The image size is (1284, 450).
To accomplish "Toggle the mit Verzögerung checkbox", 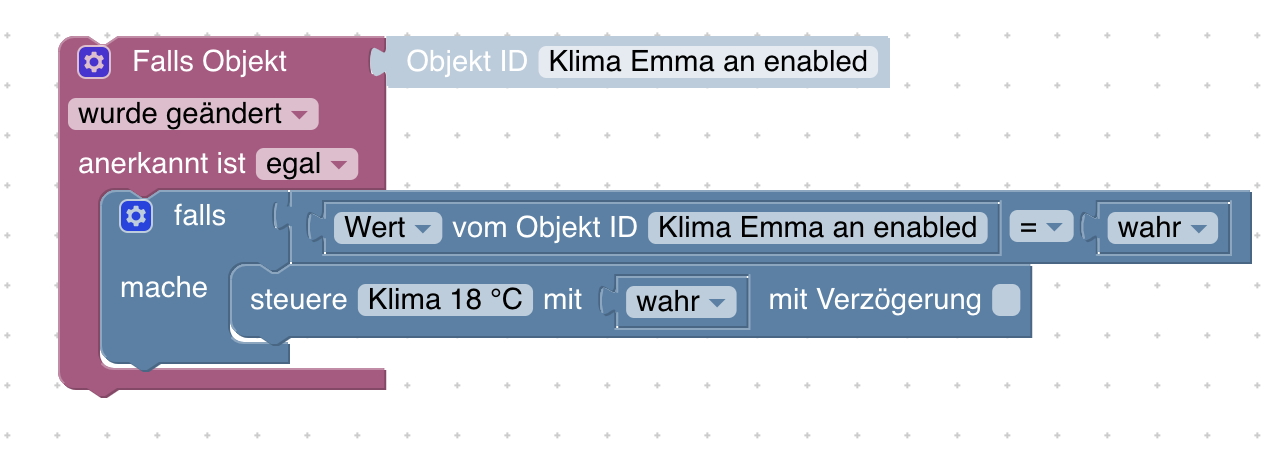I will click(1006, 300).
